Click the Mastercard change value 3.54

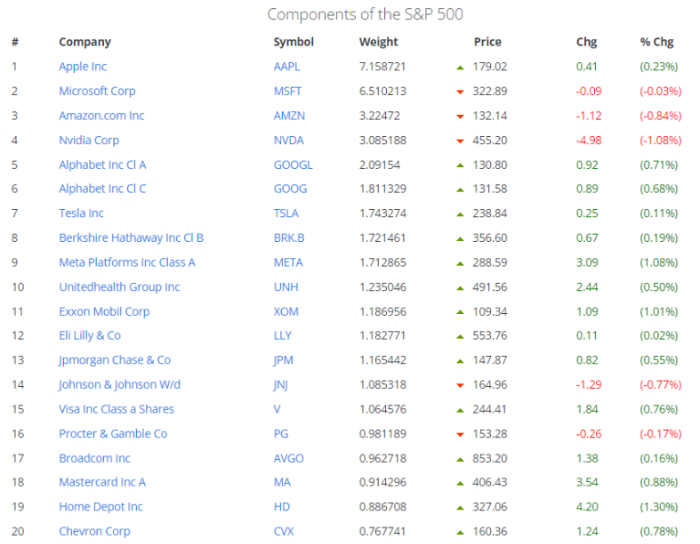click(x=587, y=482)
